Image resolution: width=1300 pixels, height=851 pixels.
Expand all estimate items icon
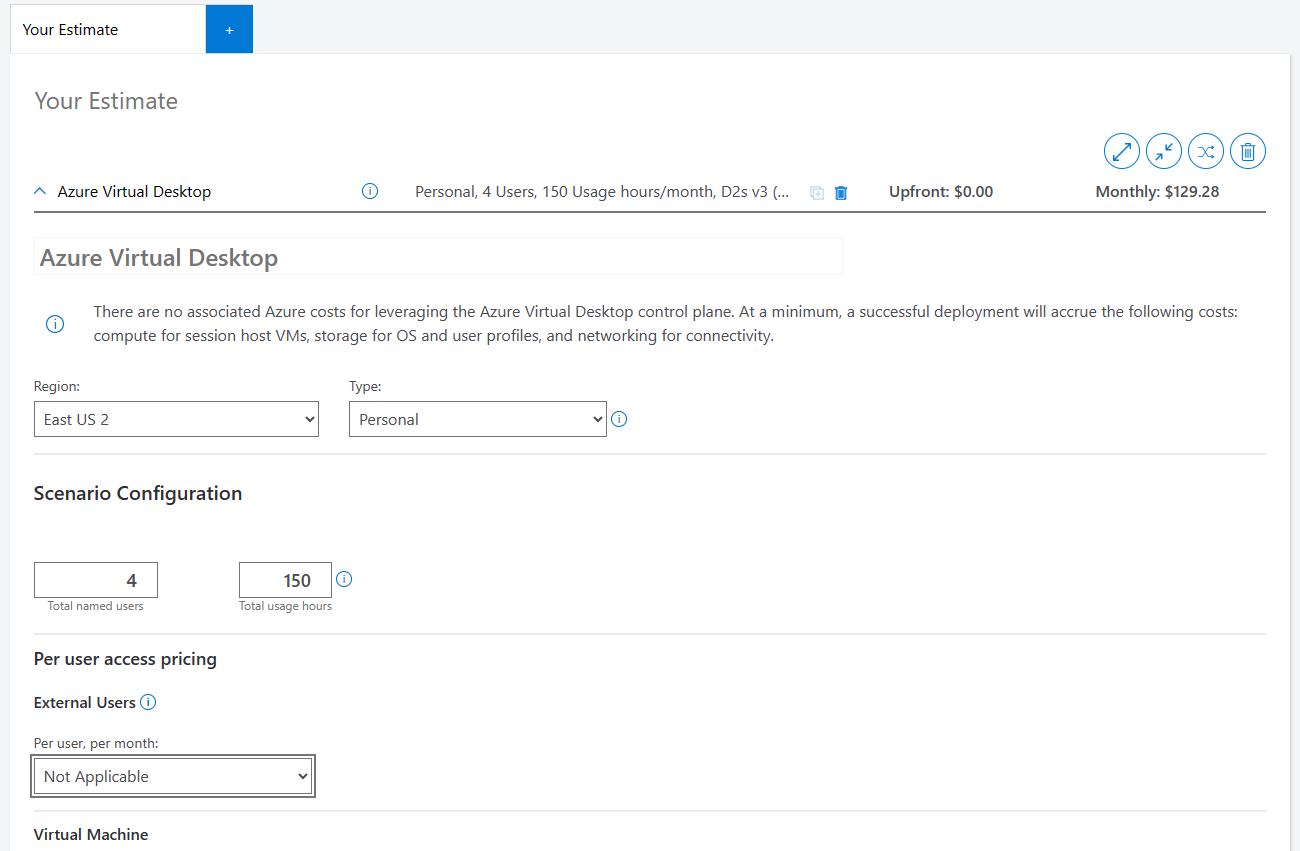pos(1122,151)
